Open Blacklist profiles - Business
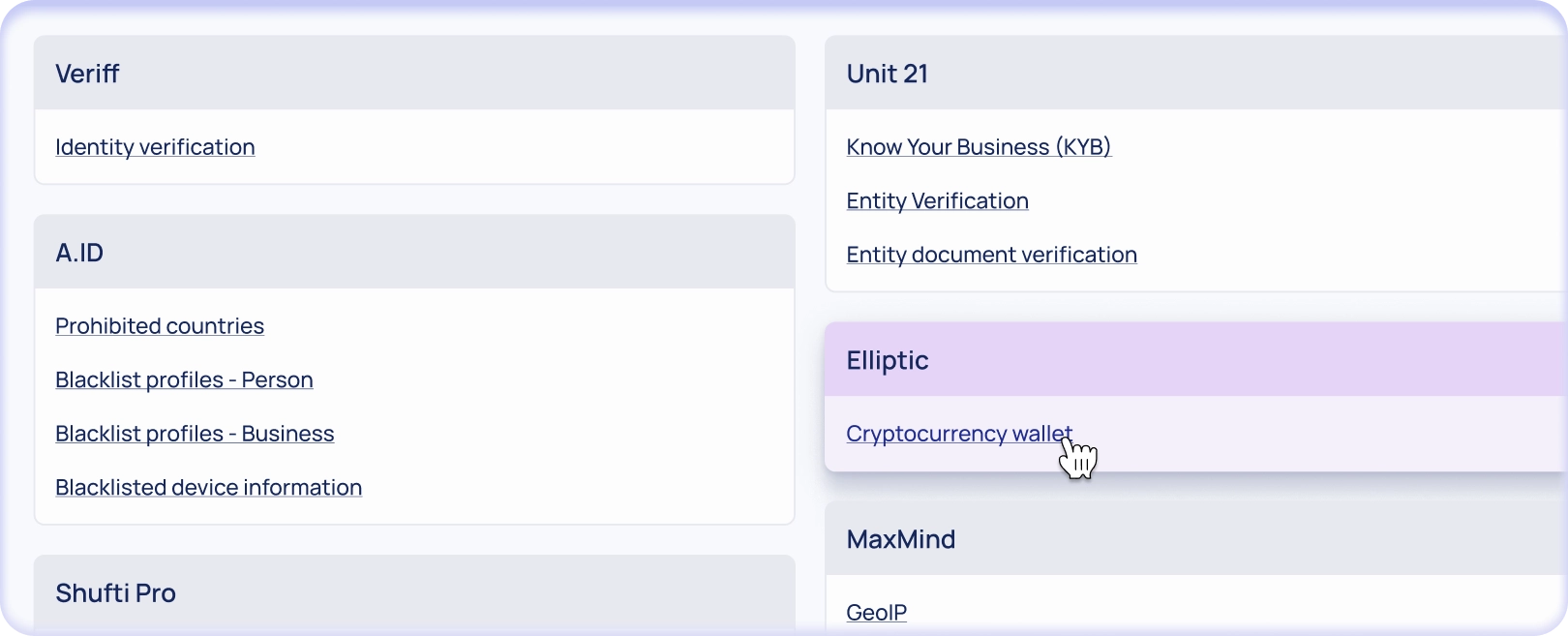Viewport: 1568px width, 636px height. [195, 434]
